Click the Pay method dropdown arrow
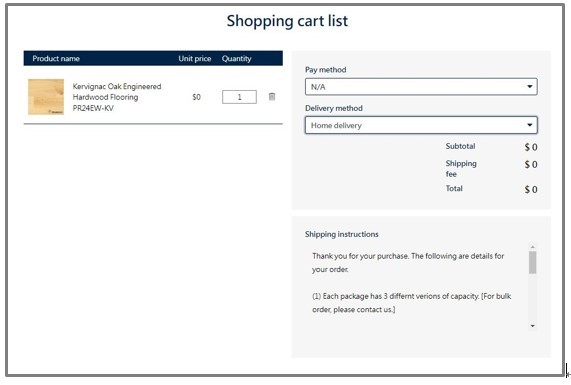The width and height of the screenshot is (571, 385). coord(529,87)
